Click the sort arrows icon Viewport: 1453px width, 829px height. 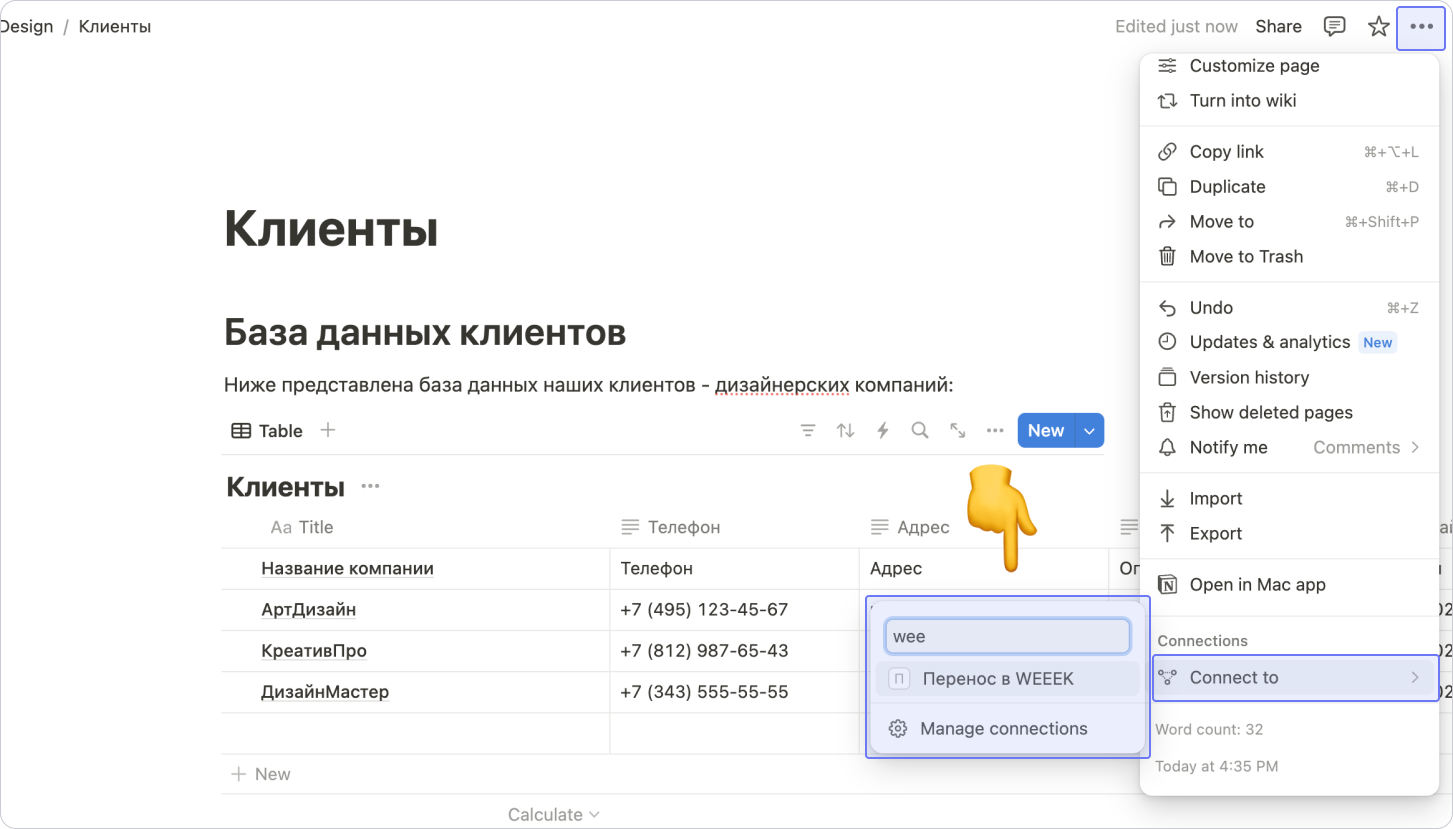[x=846, y=431]
